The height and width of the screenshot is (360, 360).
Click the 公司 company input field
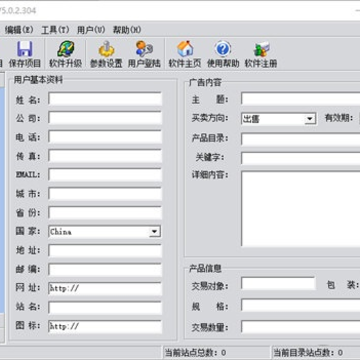coord(105,118)
